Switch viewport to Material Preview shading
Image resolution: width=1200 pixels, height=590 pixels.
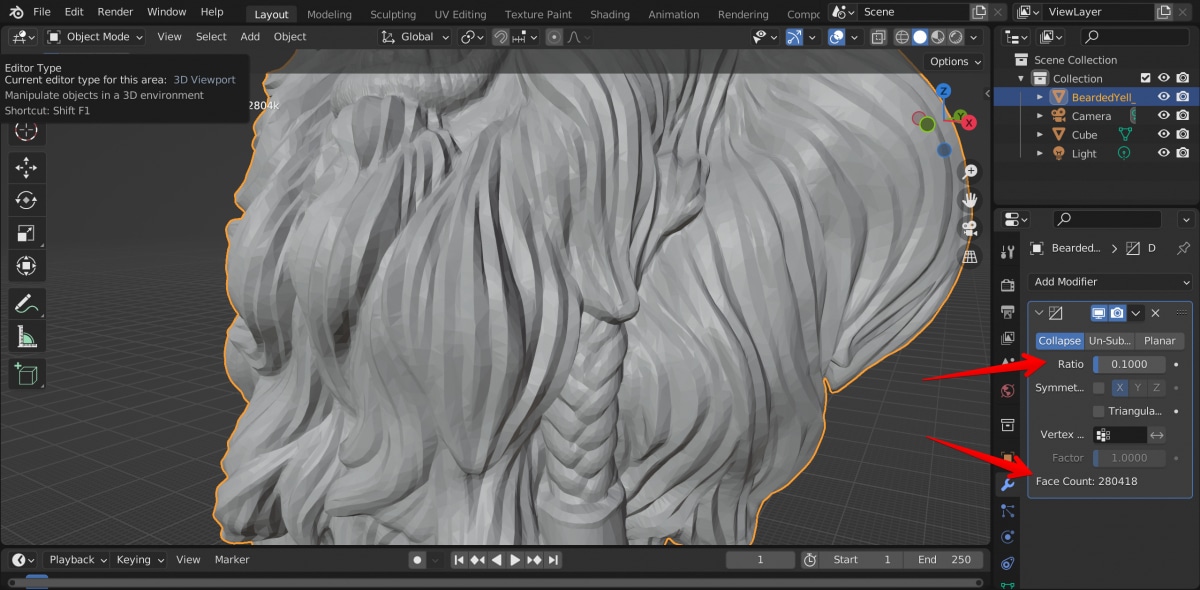click(938, 36)
